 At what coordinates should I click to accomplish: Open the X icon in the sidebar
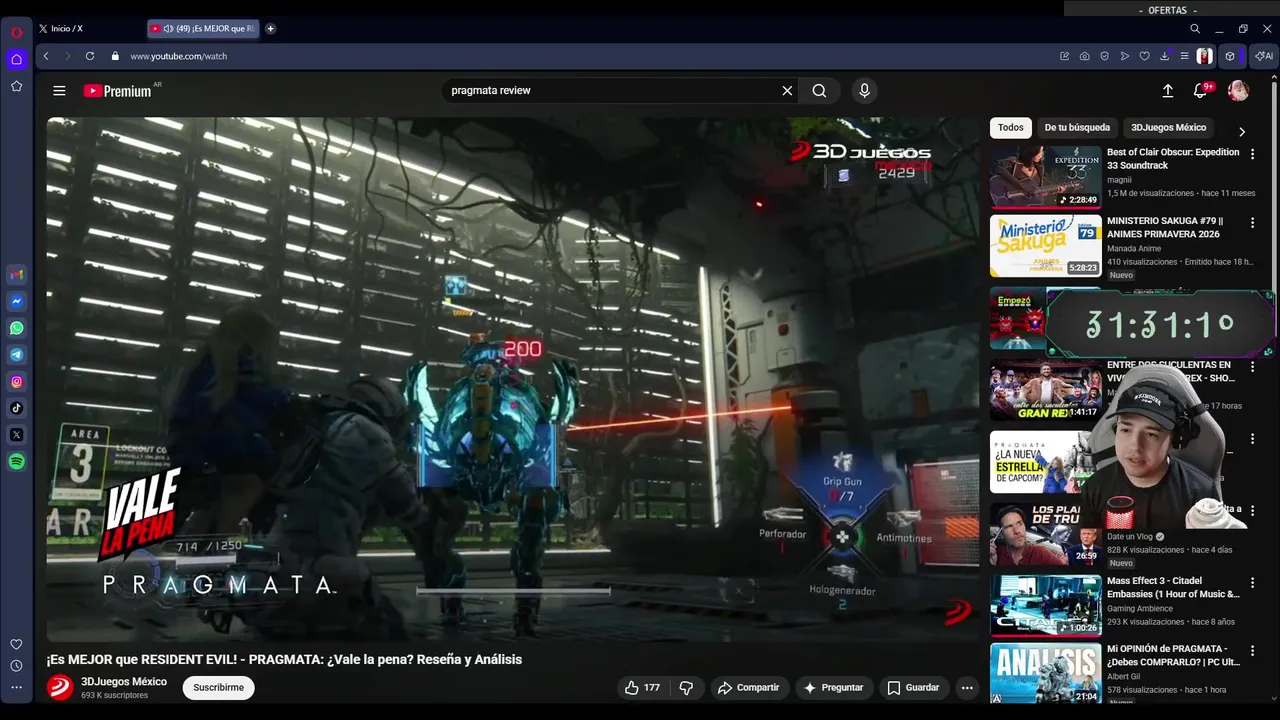[x=16, y=435]
